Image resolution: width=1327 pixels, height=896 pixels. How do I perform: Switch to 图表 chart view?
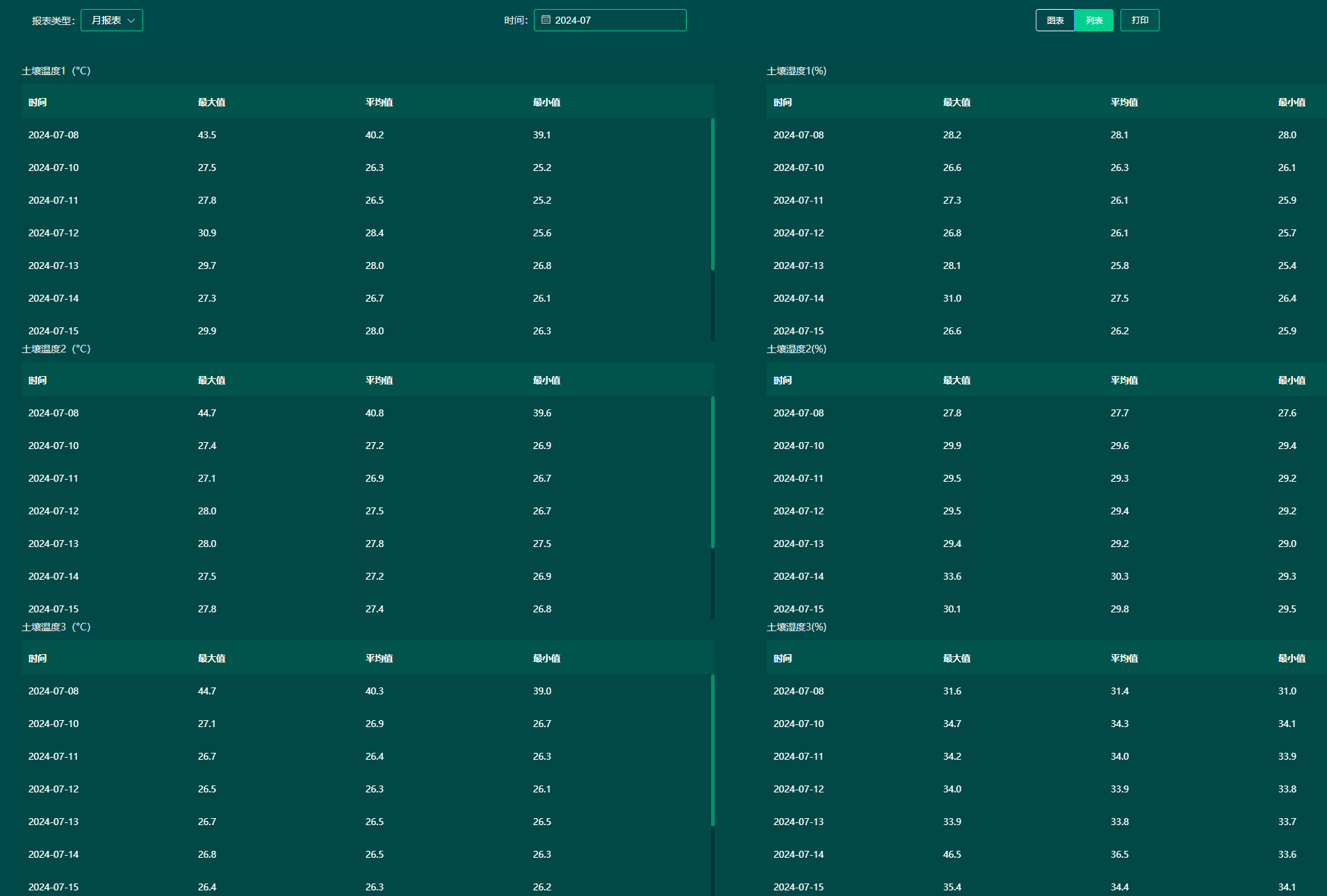[1055, 20]
